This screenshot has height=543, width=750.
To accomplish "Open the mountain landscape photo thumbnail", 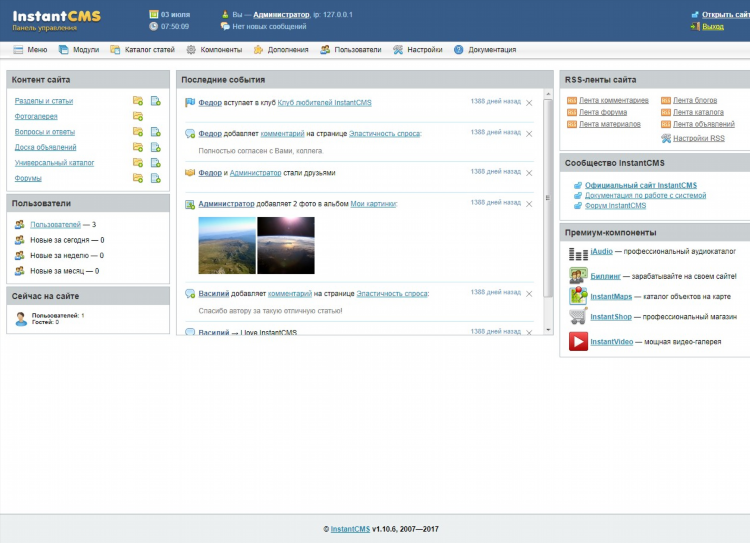I will [x=227, y=245].
